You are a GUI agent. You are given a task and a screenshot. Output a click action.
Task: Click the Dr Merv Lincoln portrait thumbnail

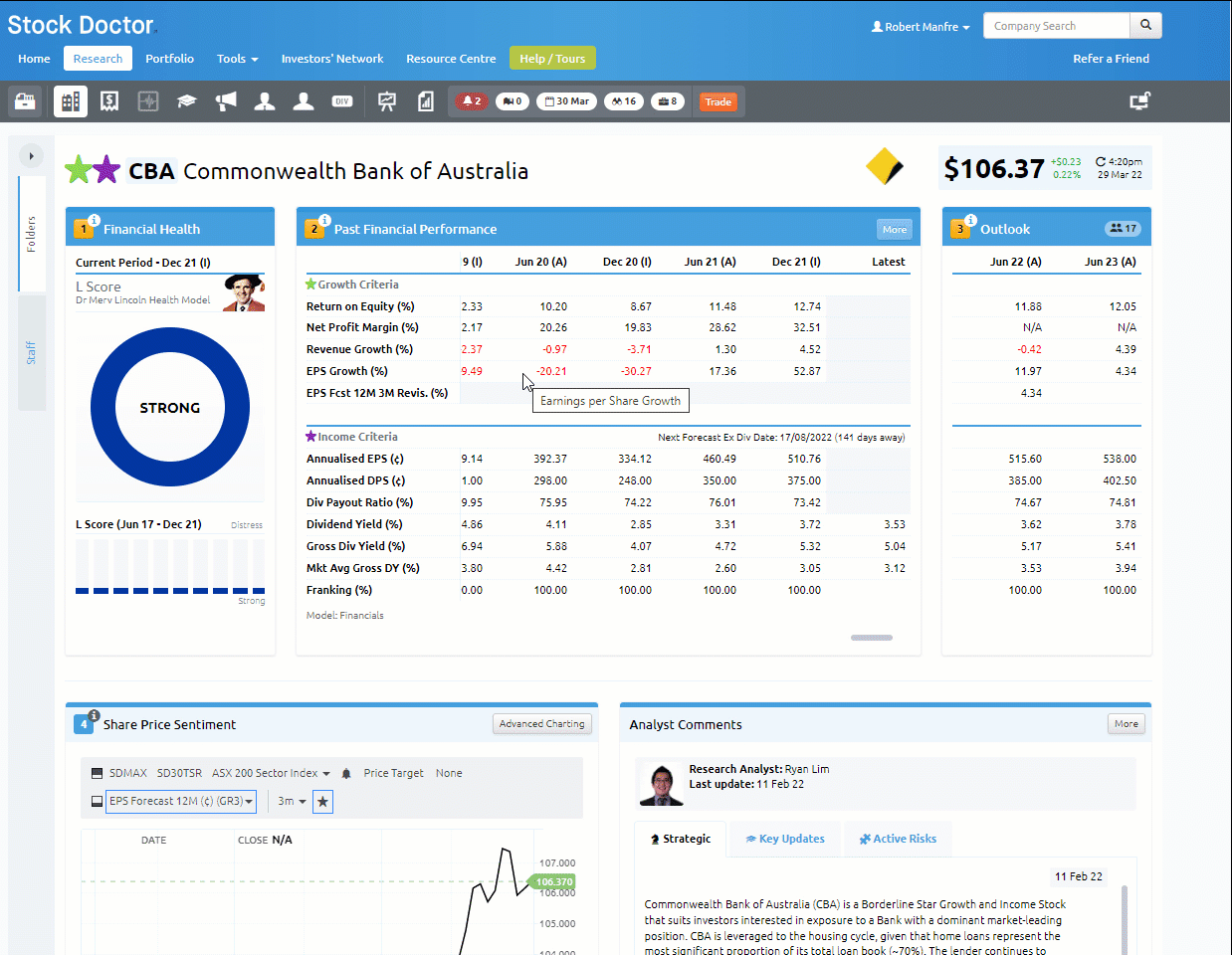(x=244, y=293)
